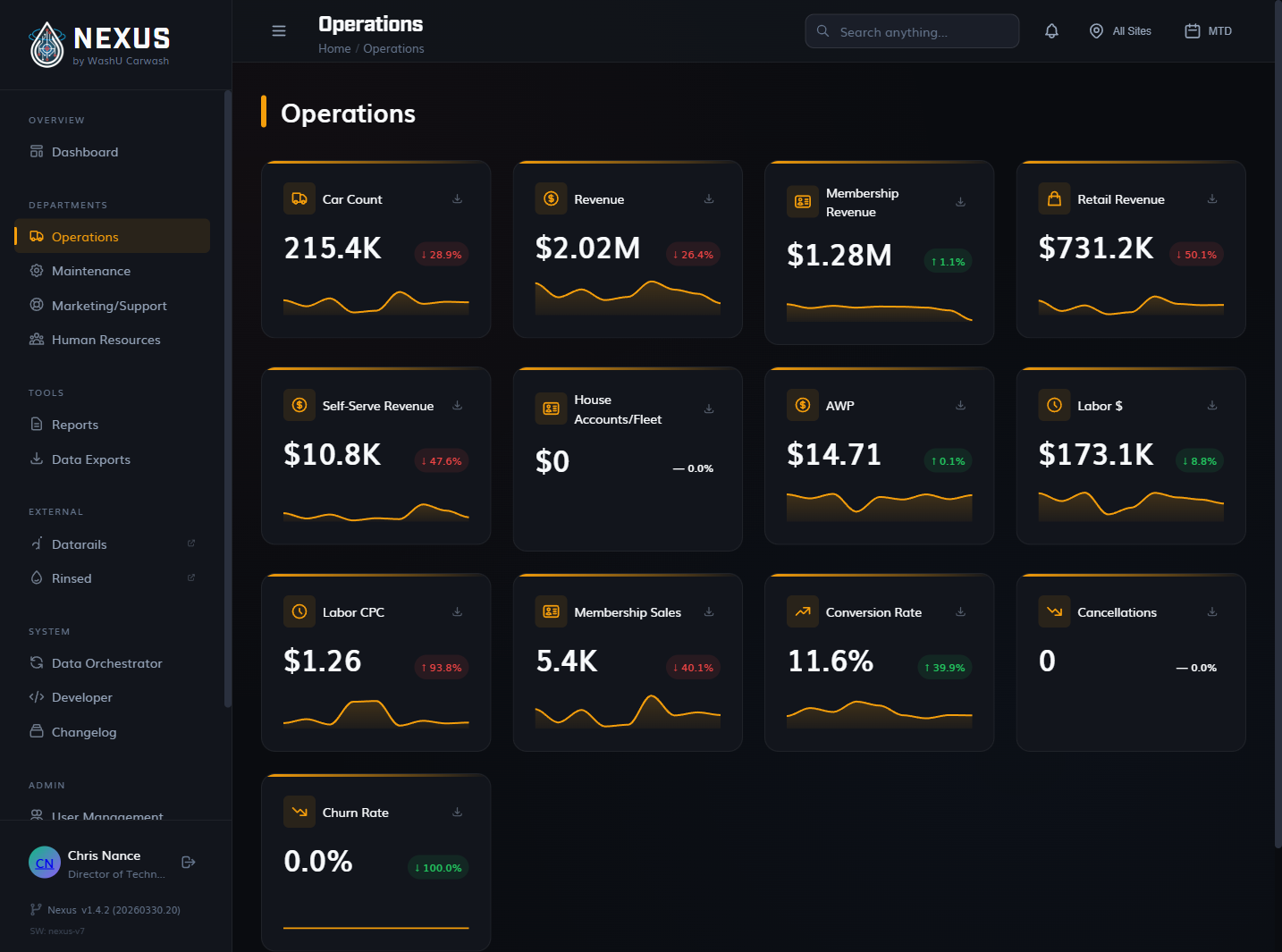Download the Conversion Rate card data
The image size is (1282, 952).
tap(960, 611)
